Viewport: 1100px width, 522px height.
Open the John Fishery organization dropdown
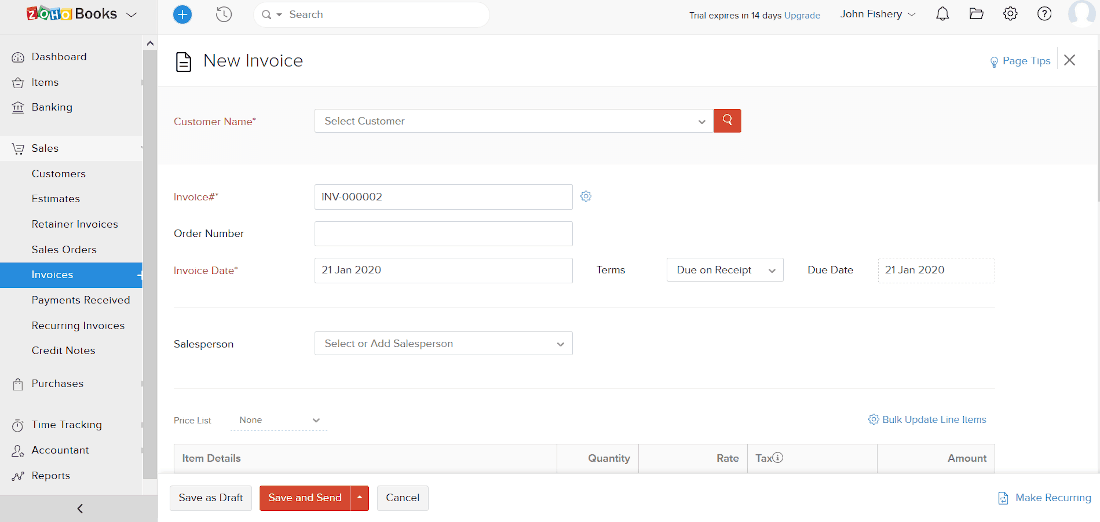click(x=878, y=14)
